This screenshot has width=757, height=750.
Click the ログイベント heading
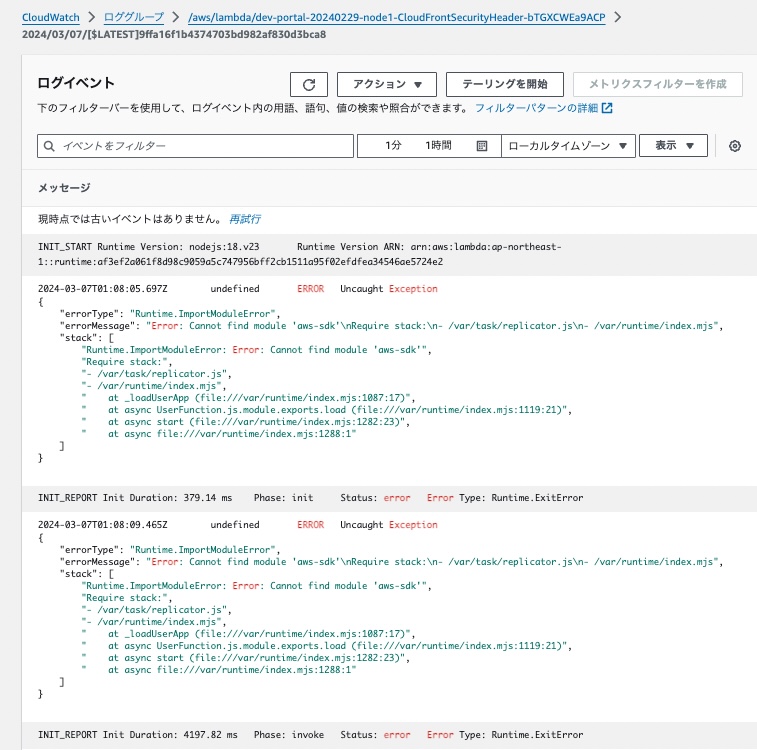(x=76, y=83)
